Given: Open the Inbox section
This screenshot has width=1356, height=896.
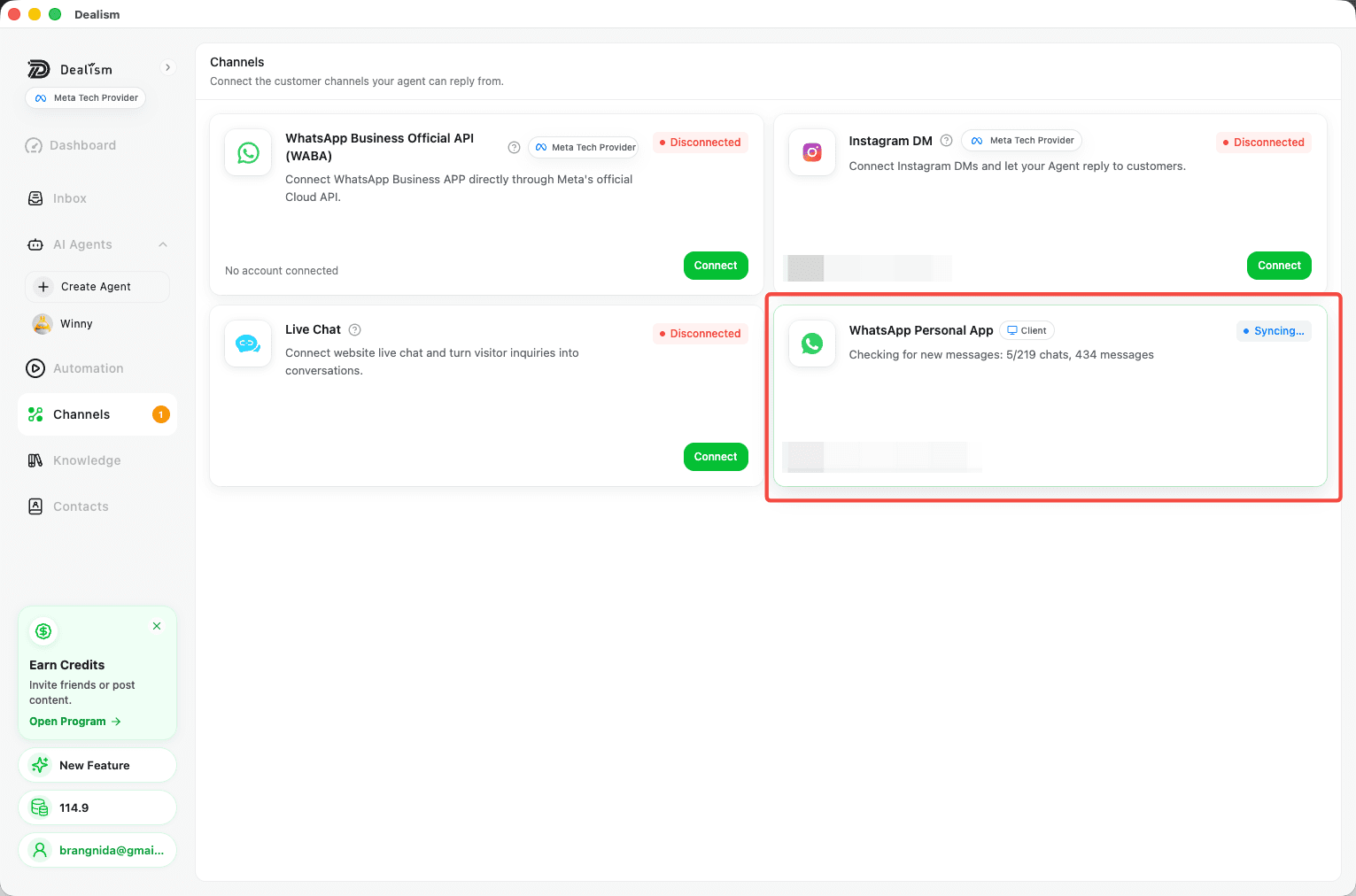Looking at the screenshot, I should point(97,198).
